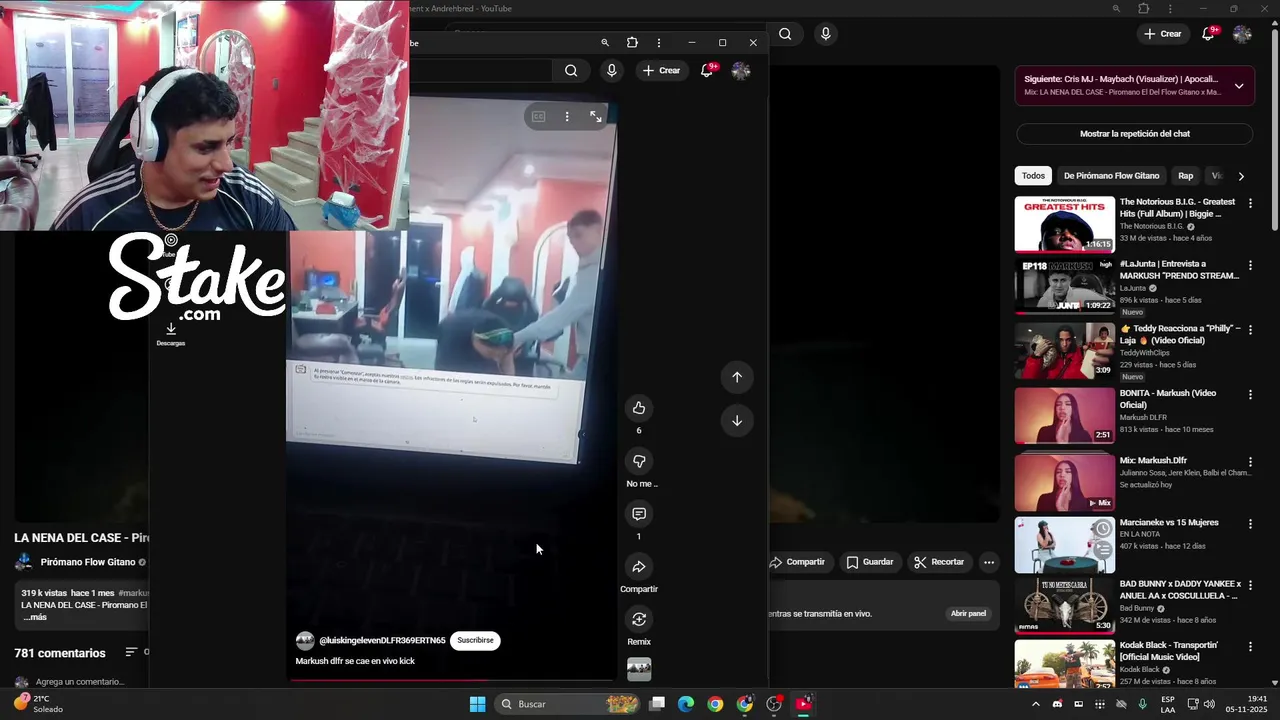Image resolution: width=1280 pixels, height=720 pixels.
Task: Click Compartir under the background video
Action: coord(797,562)
